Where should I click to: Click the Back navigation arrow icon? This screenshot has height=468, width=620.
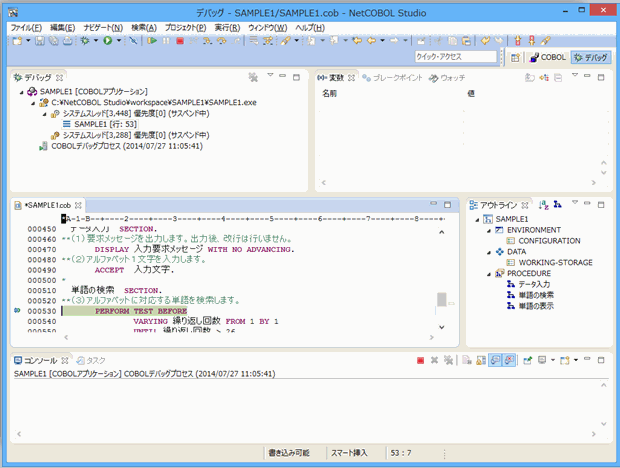tap(371, 41)
